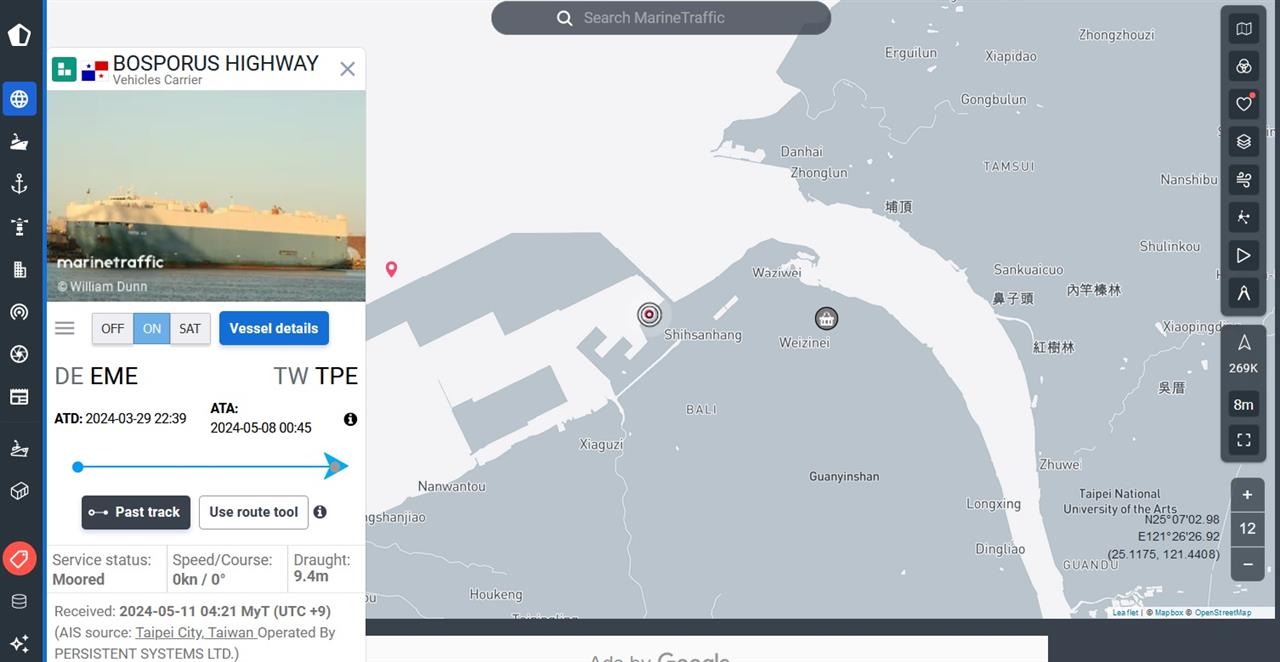Open the map filters circles icon
Viewport: 1280px width, 662px height.
click(x=1244, y=66)
